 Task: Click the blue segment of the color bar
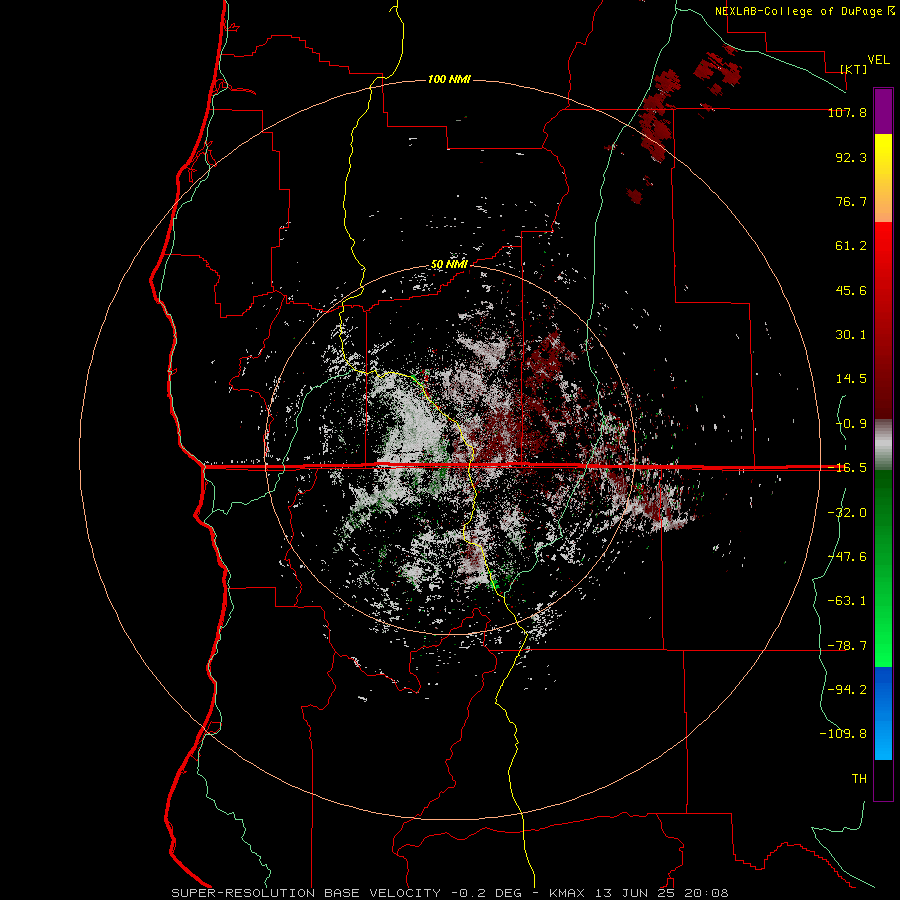click(883, 713)
